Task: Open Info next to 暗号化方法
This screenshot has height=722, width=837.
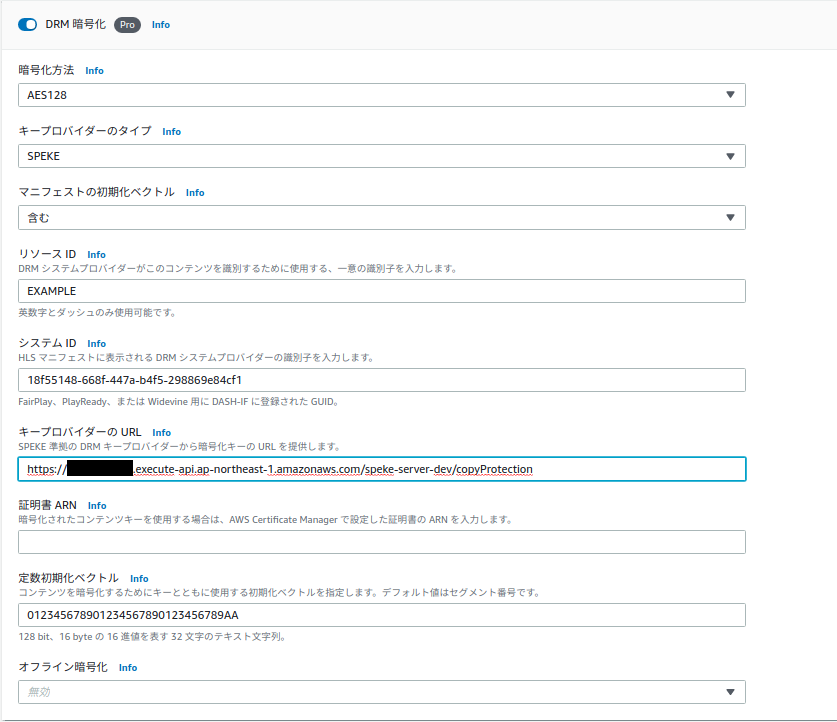Action: 94,70
